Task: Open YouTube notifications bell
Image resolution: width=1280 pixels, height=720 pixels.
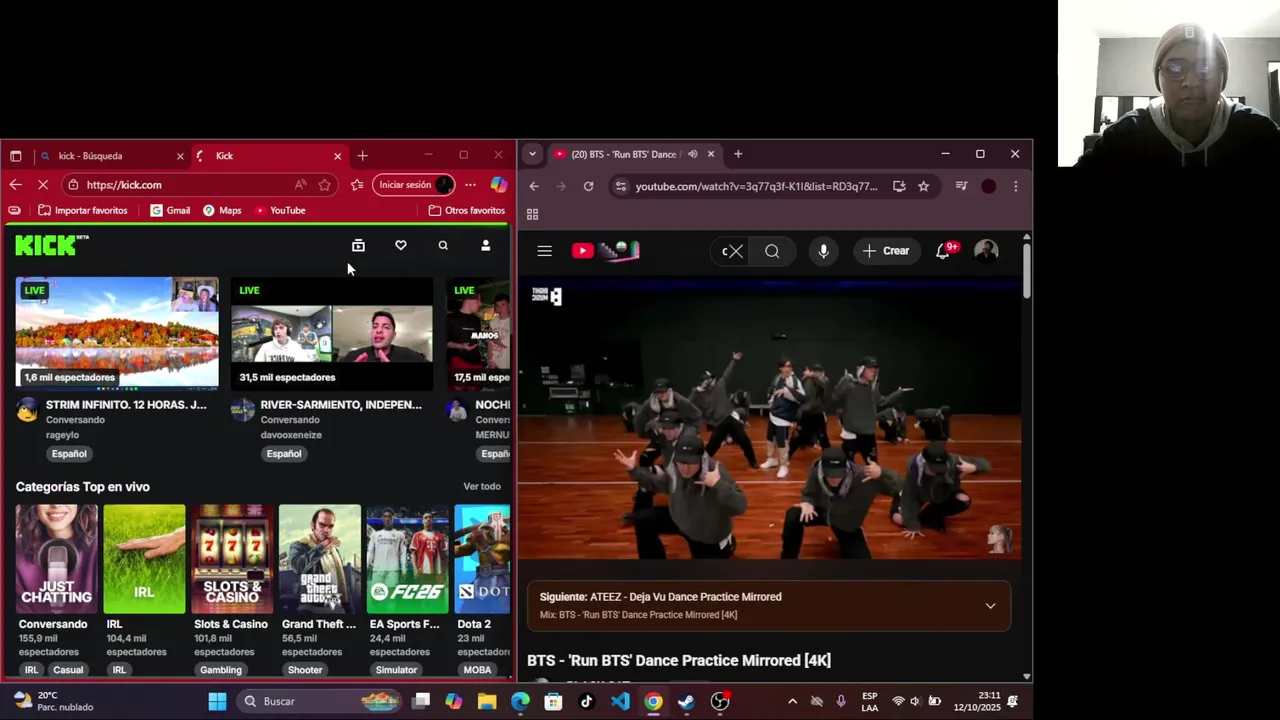Action: 943,251
